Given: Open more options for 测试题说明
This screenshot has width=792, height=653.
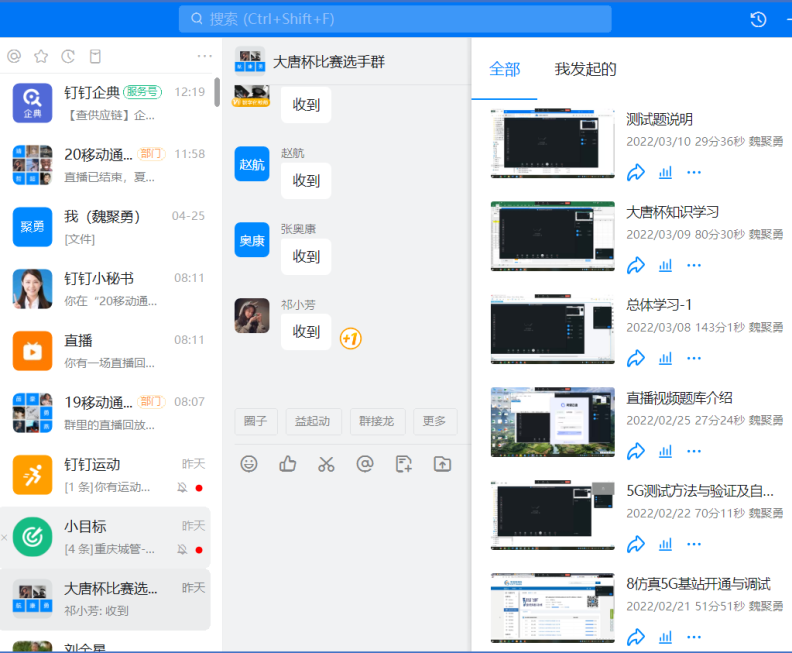Looking at the screenshot, I should click(694, 173).
